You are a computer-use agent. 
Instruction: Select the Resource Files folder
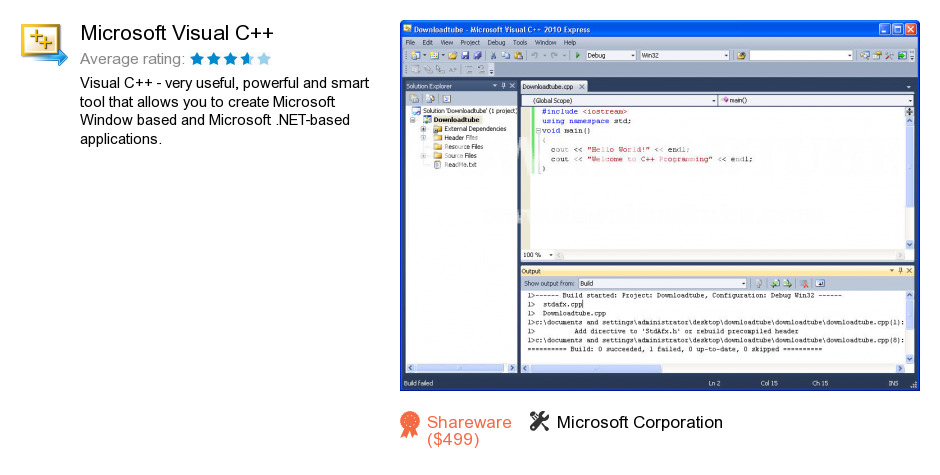pos(463,147)
